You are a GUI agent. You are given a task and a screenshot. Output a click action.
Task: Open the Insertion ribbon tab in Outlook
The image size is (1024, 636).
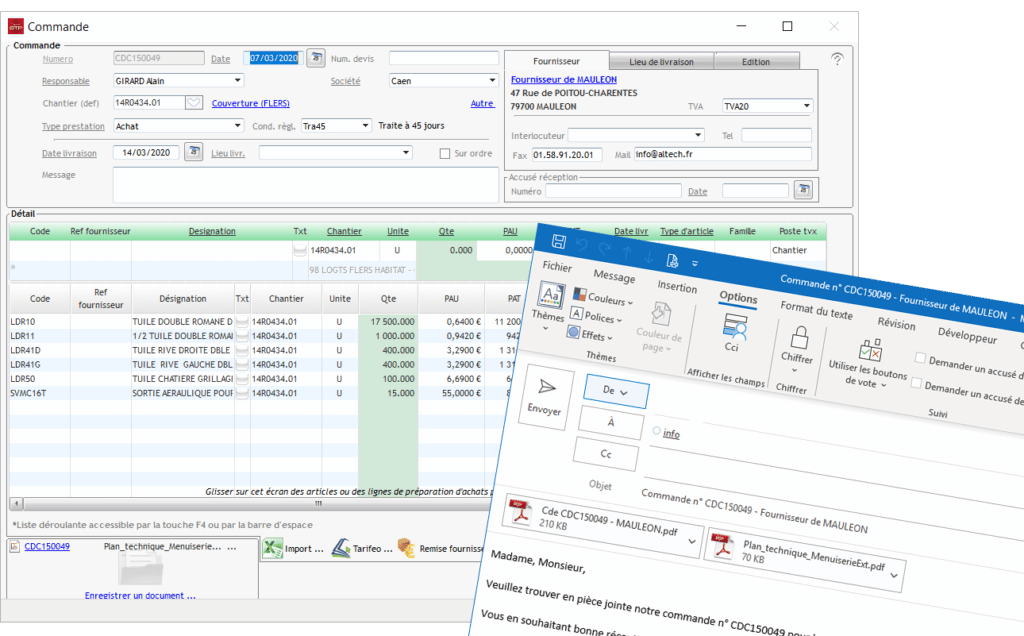tap(677, 287)
